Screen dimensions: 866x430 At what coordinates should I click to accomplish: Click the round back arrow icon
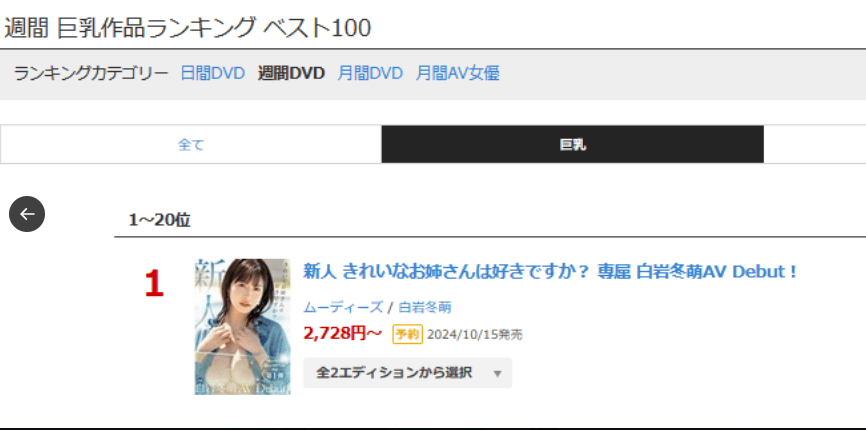pos(27,214)
